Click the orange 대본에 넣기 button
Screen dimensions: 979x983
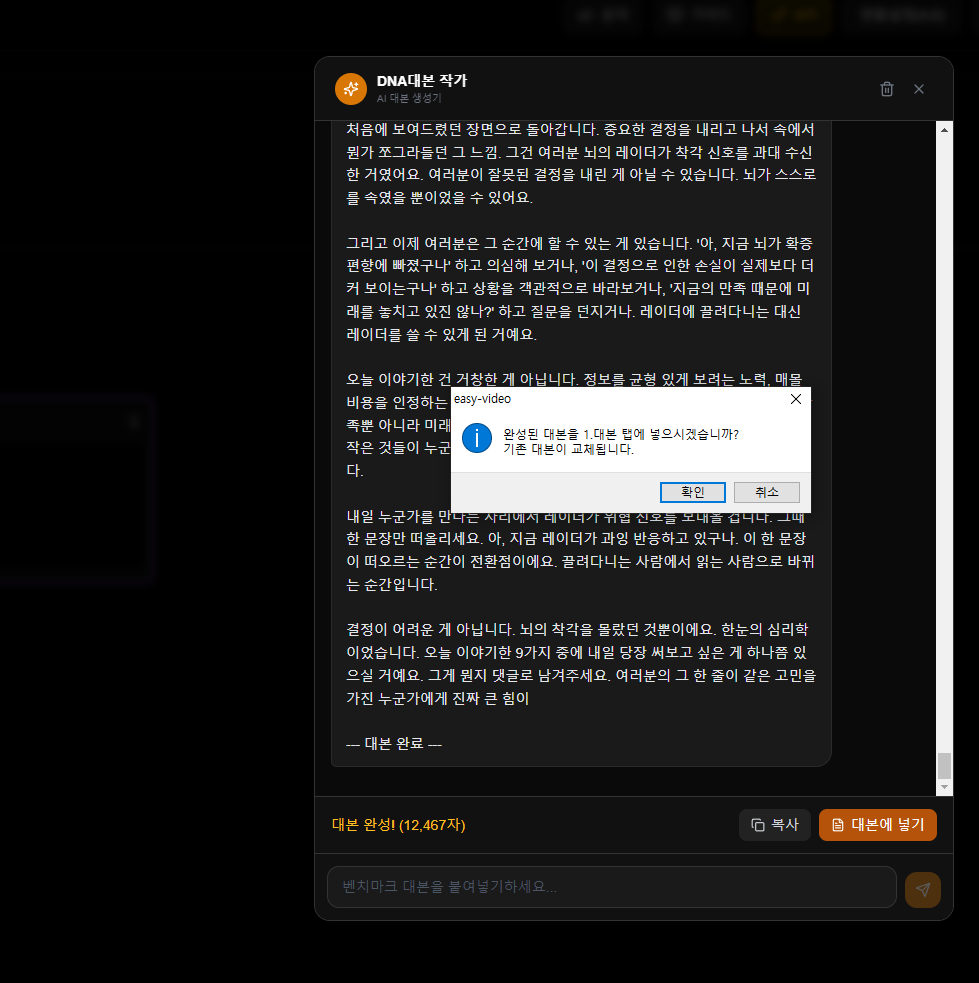coord(877,825)
